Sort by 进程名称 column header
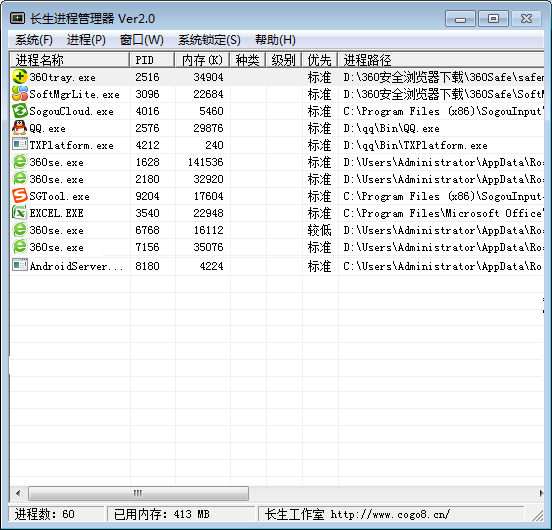This screenshot has width=552, height=530. click(70, 60)
